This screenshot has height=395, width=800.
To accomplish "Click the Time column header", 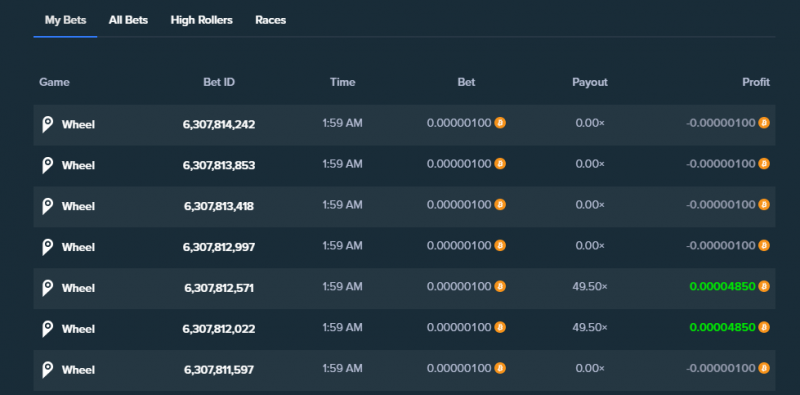I will point(342,82).
